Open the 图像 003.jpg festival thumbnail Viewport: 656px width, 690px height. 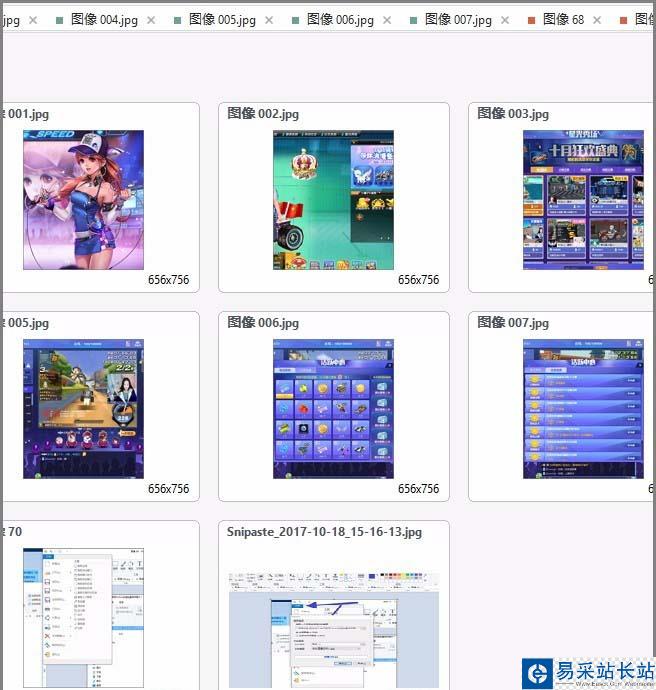pos(583,200)
